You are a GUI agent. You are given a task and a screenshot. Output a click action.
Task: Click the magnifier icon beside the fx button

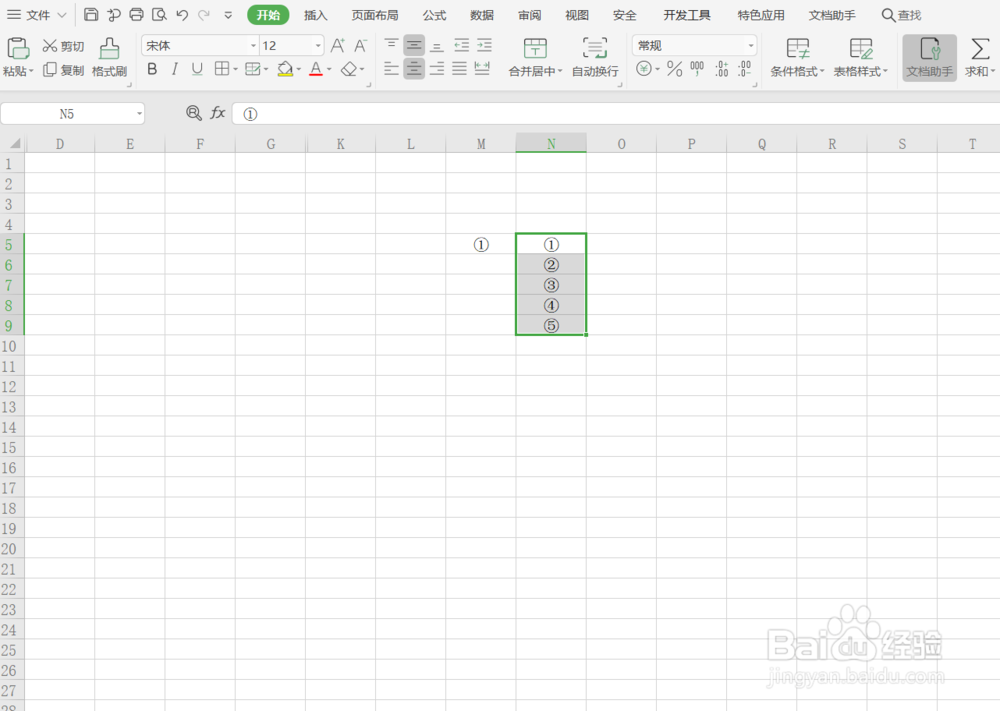[x=193, y=113]
